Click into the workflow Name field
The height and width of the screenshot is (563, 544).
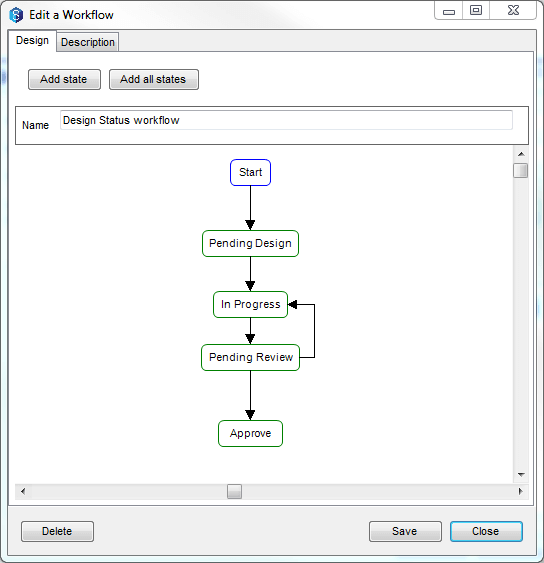point(286,120)
